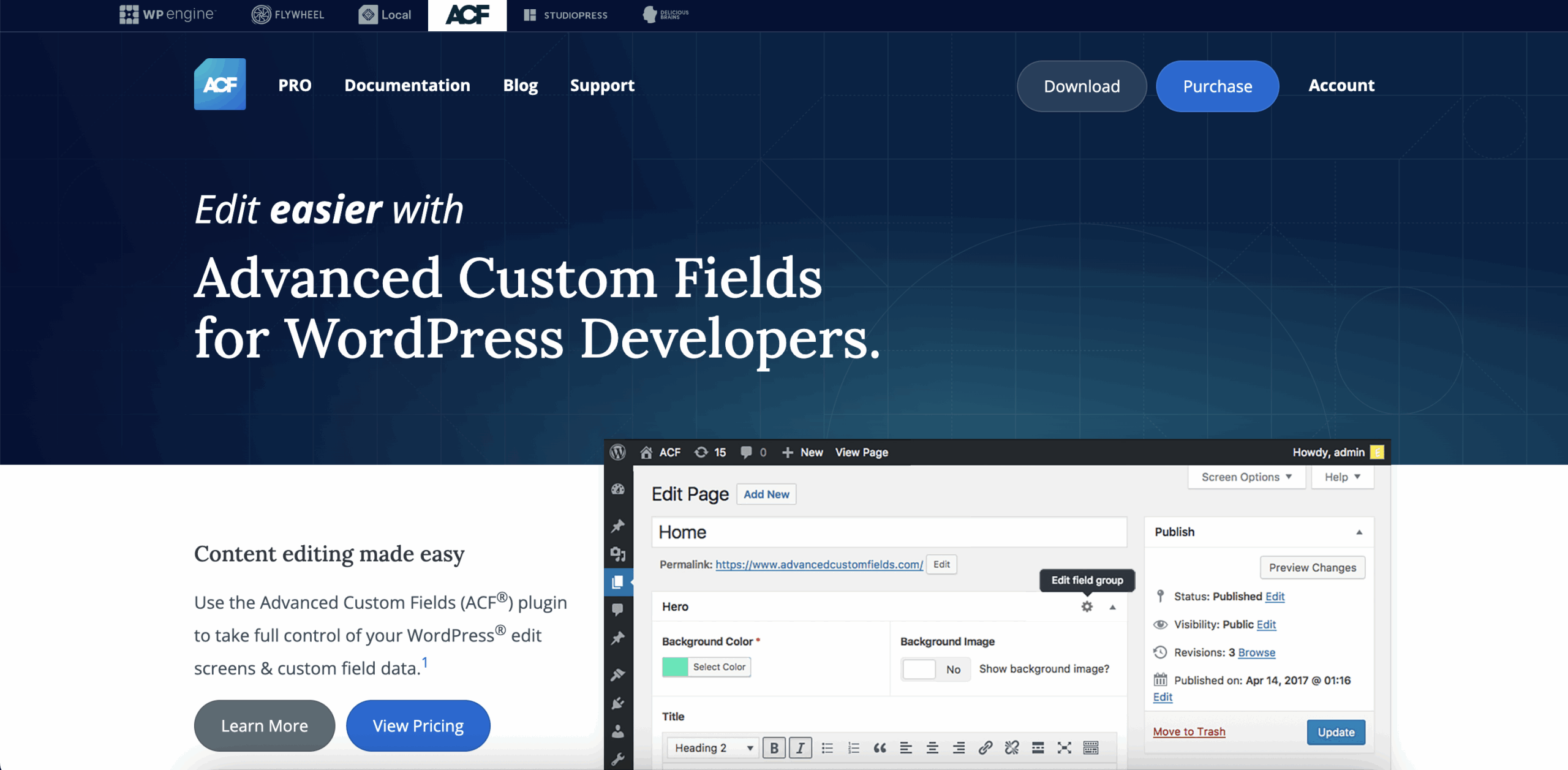Screen dimensions: 1568x770
Task: Toggle bold formatting in Title editor
Action: click(x=774, y=747)
